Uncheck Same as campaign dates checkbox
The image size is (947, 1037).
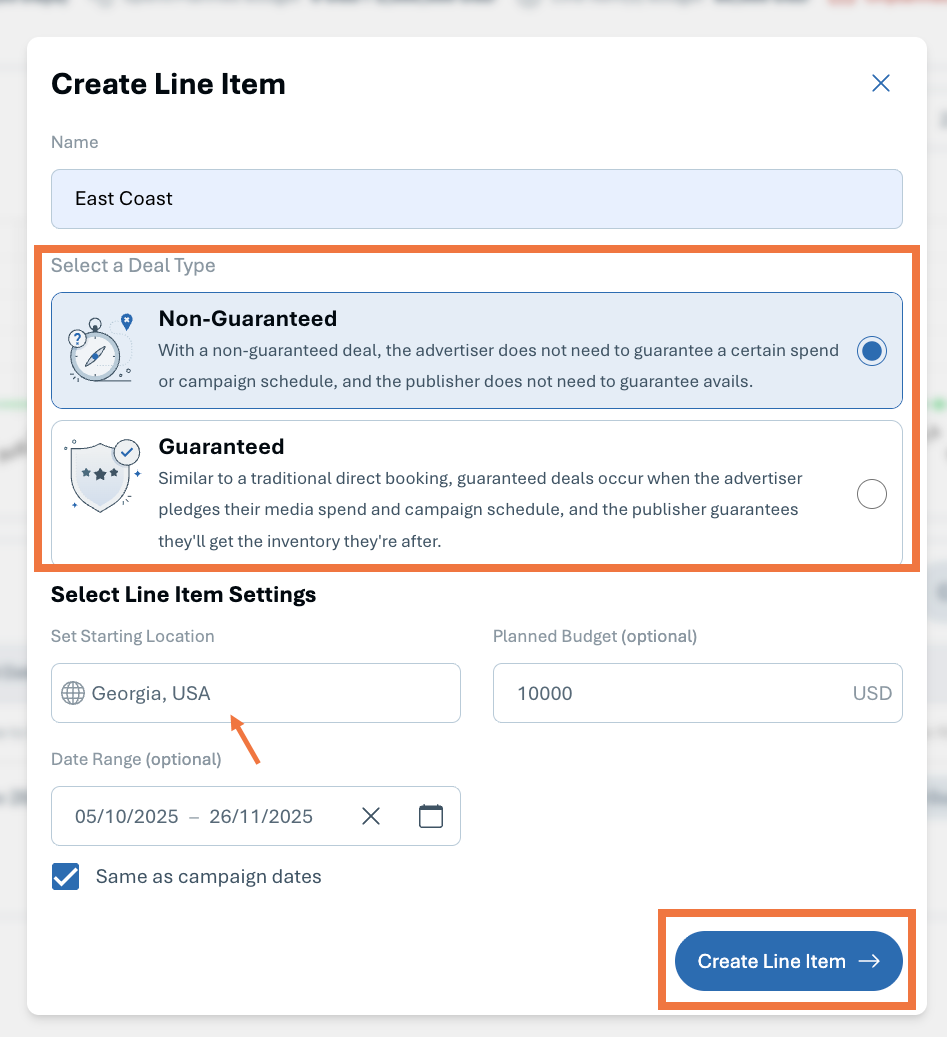pyautogui.click(x=65, y=876)
